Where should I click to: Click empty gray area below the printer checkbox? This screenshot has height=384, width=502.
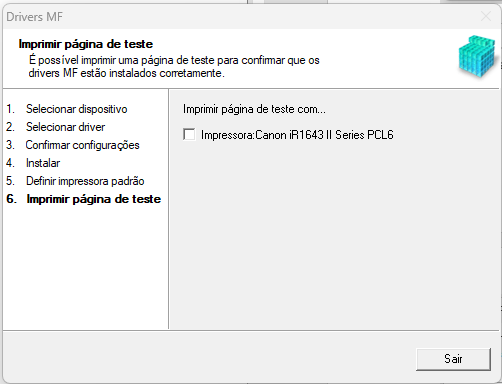click(x=333, y=233)
